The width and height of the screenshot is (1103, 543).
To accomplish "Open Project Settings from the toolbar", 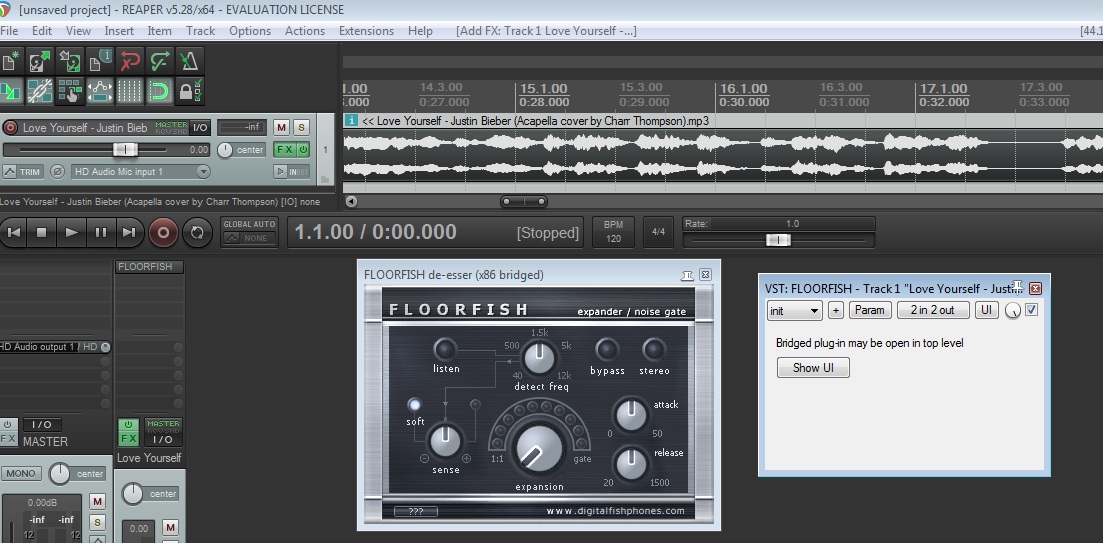I will (100, 61).
